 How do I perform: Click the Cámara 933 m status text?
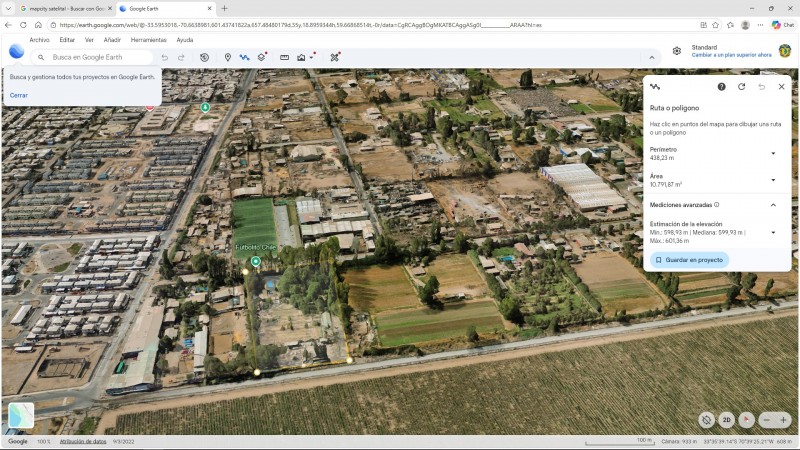[679, 442]
